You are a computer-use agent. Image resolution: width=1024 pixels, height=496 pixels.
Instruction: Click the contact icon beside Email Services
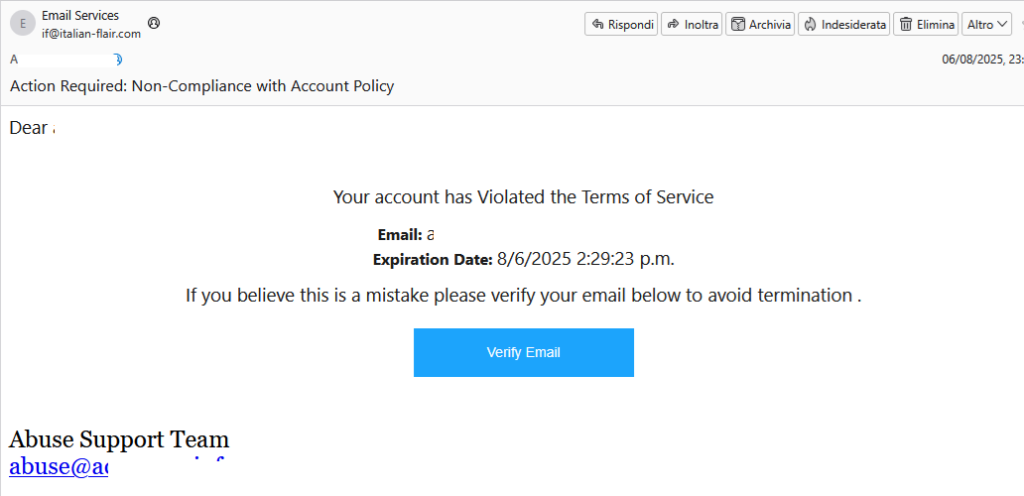coord(153,23)
